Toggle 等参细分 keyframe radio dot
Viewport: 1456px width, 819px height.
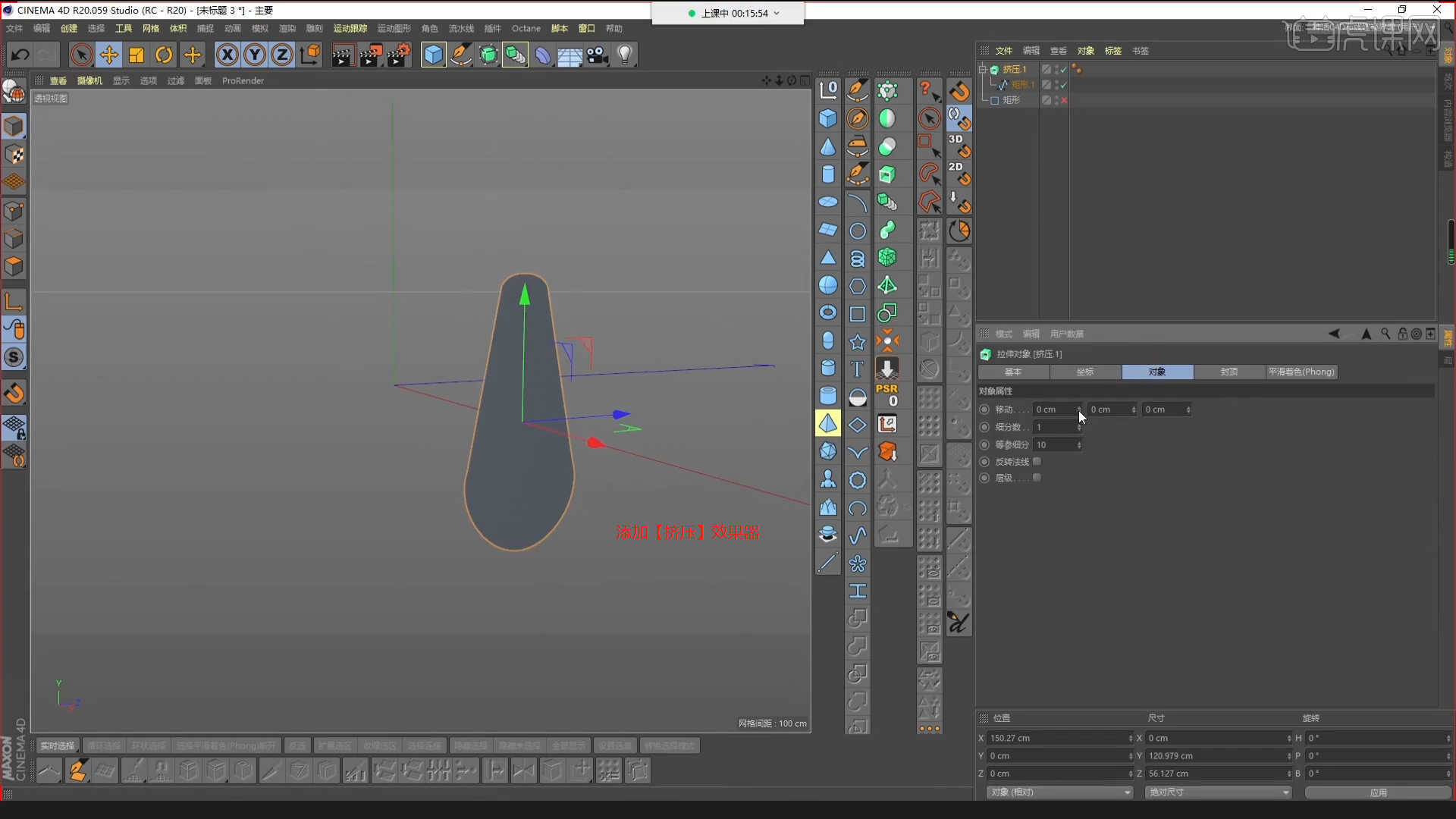pyautogui.click(x=984, y=445)
